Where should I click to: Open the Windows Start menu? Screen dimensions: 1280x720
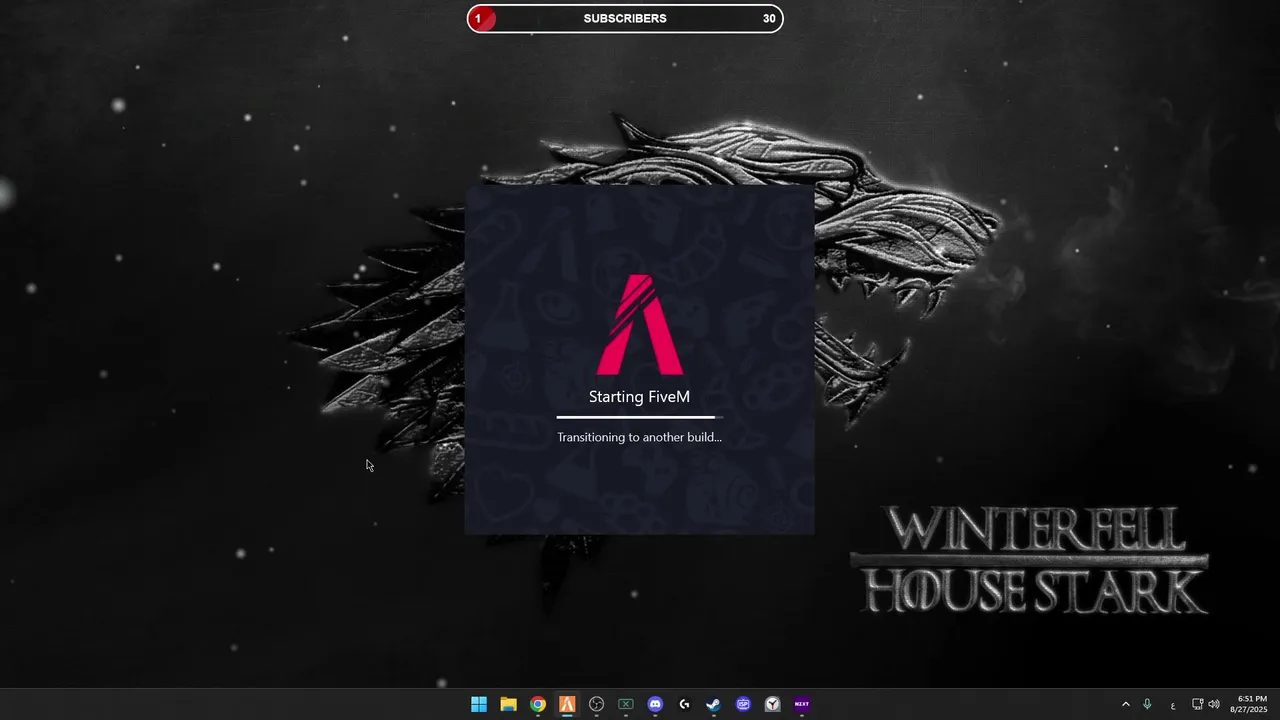pyautogui.click(x=479, y=704)
